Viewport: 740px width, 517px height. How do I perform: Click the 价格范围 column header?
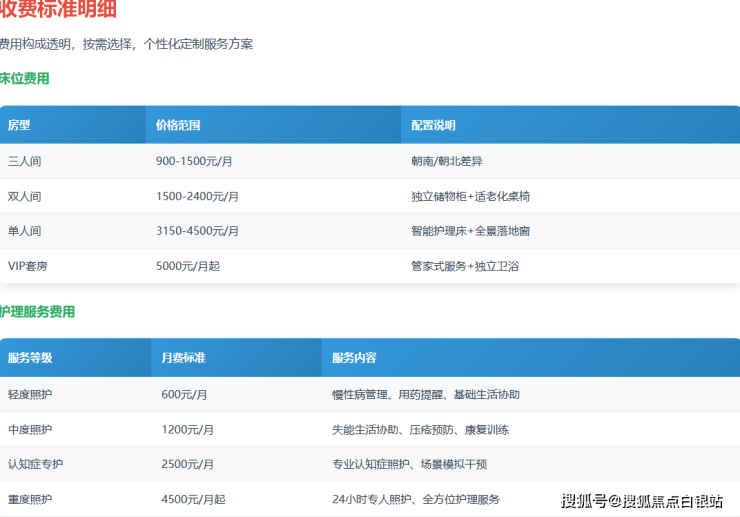pos(178,125)
